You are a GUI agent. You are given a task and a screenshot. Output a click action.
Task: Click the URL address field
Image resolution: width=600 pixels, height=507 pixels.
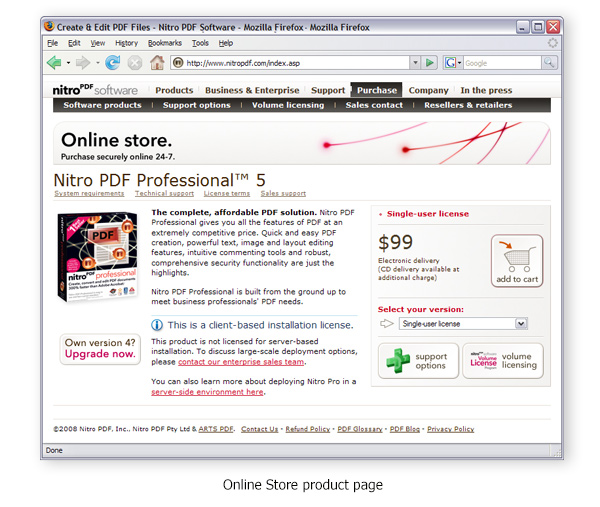(290, 63)
